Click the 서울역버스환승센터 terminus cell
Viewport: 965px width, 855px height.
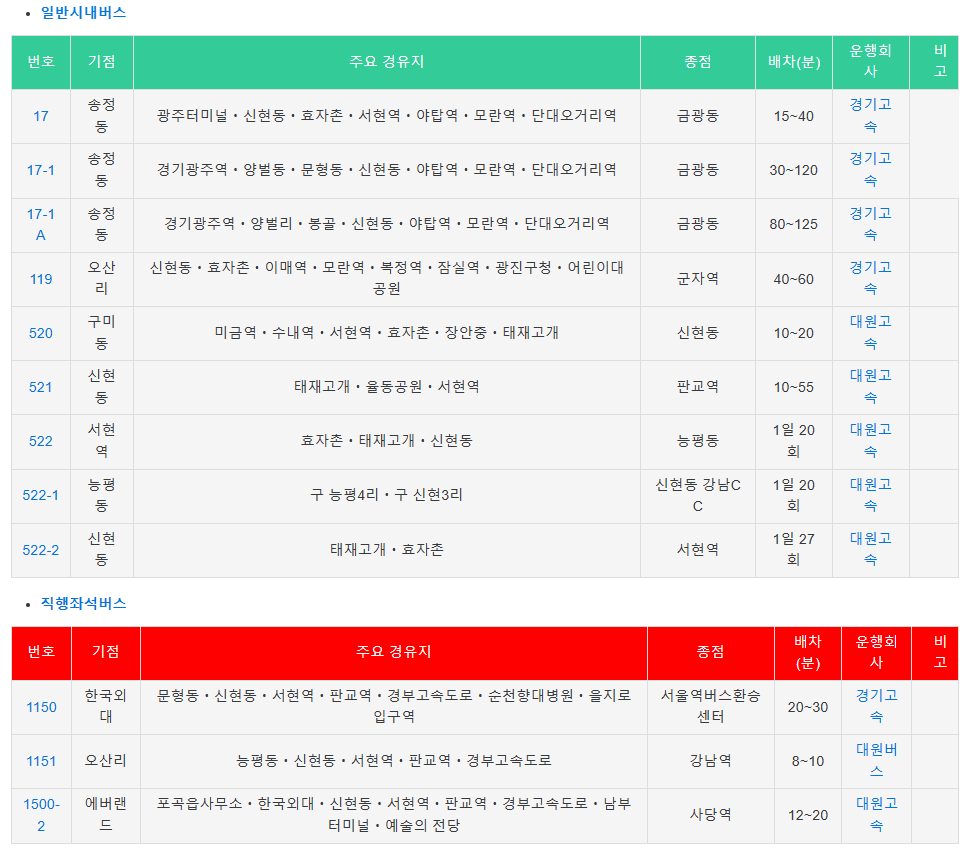coord(710,707)
